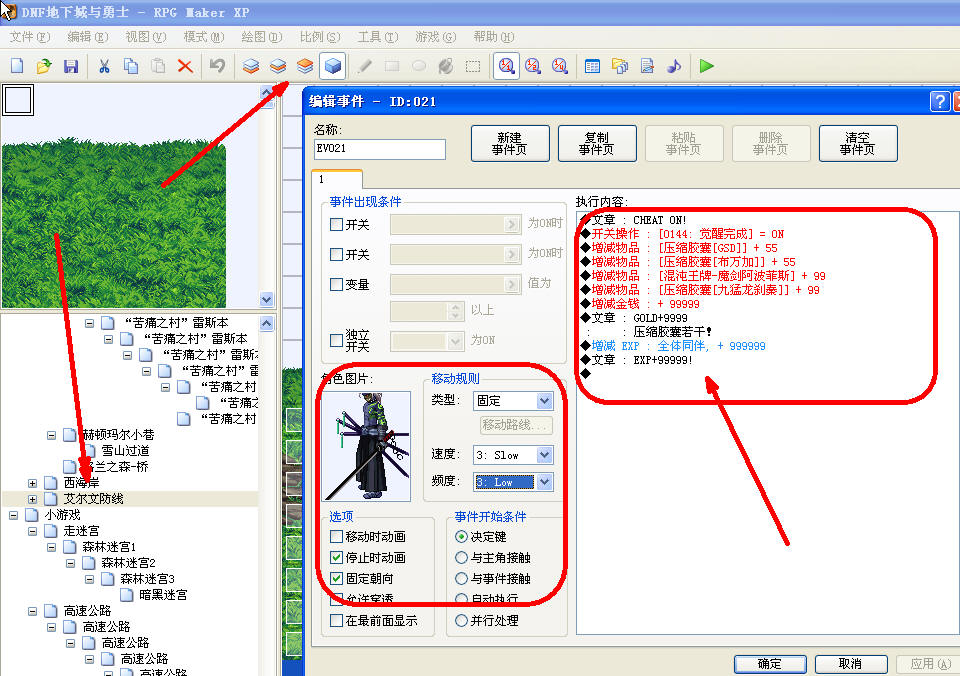Confirm the event with 确定 button
The width and height of the screenshot is (960, 676).
(770, 664)
